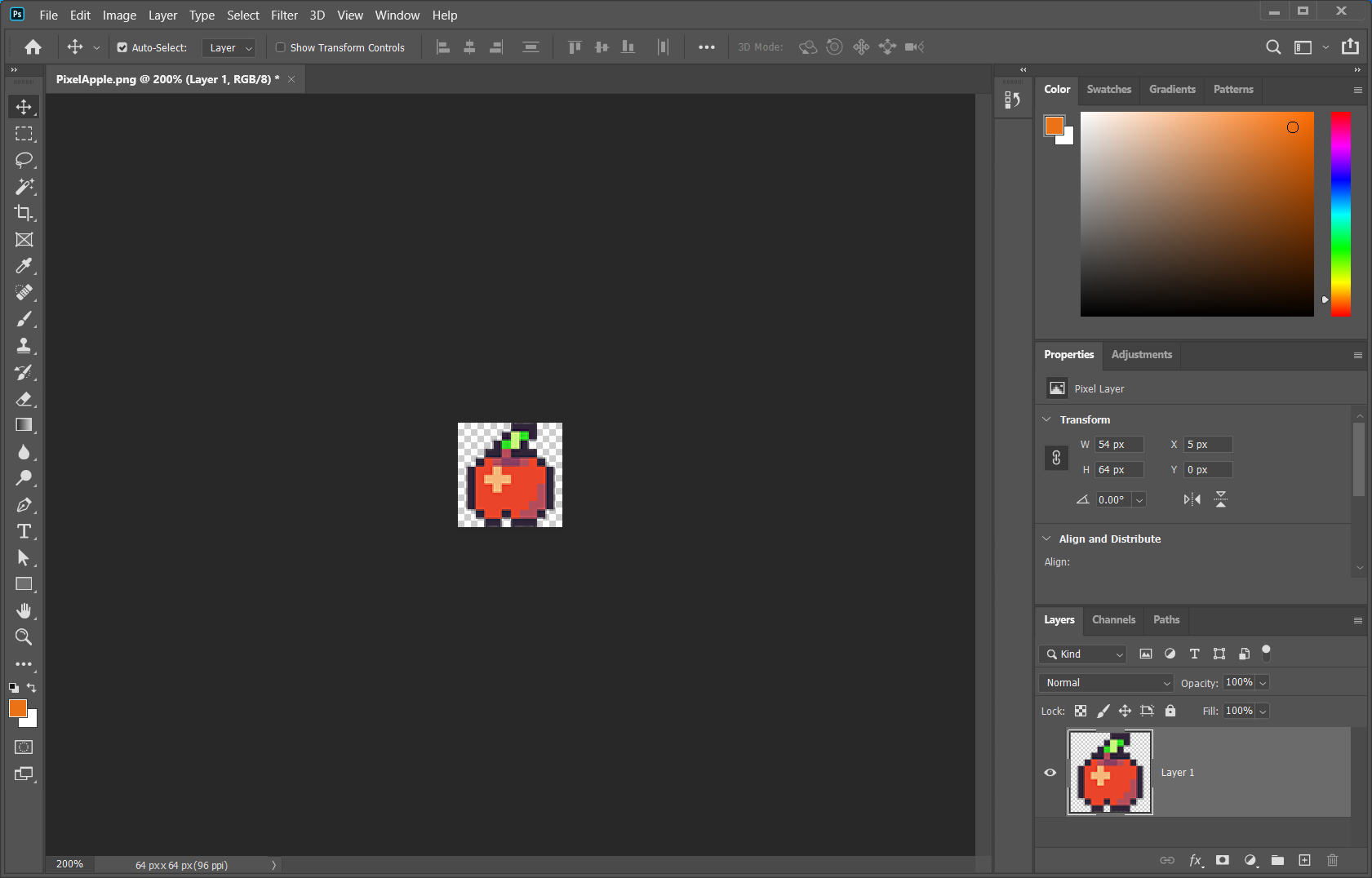Toggle lock image pixels
The image size is (1372, 878).
pos(1103,711)
